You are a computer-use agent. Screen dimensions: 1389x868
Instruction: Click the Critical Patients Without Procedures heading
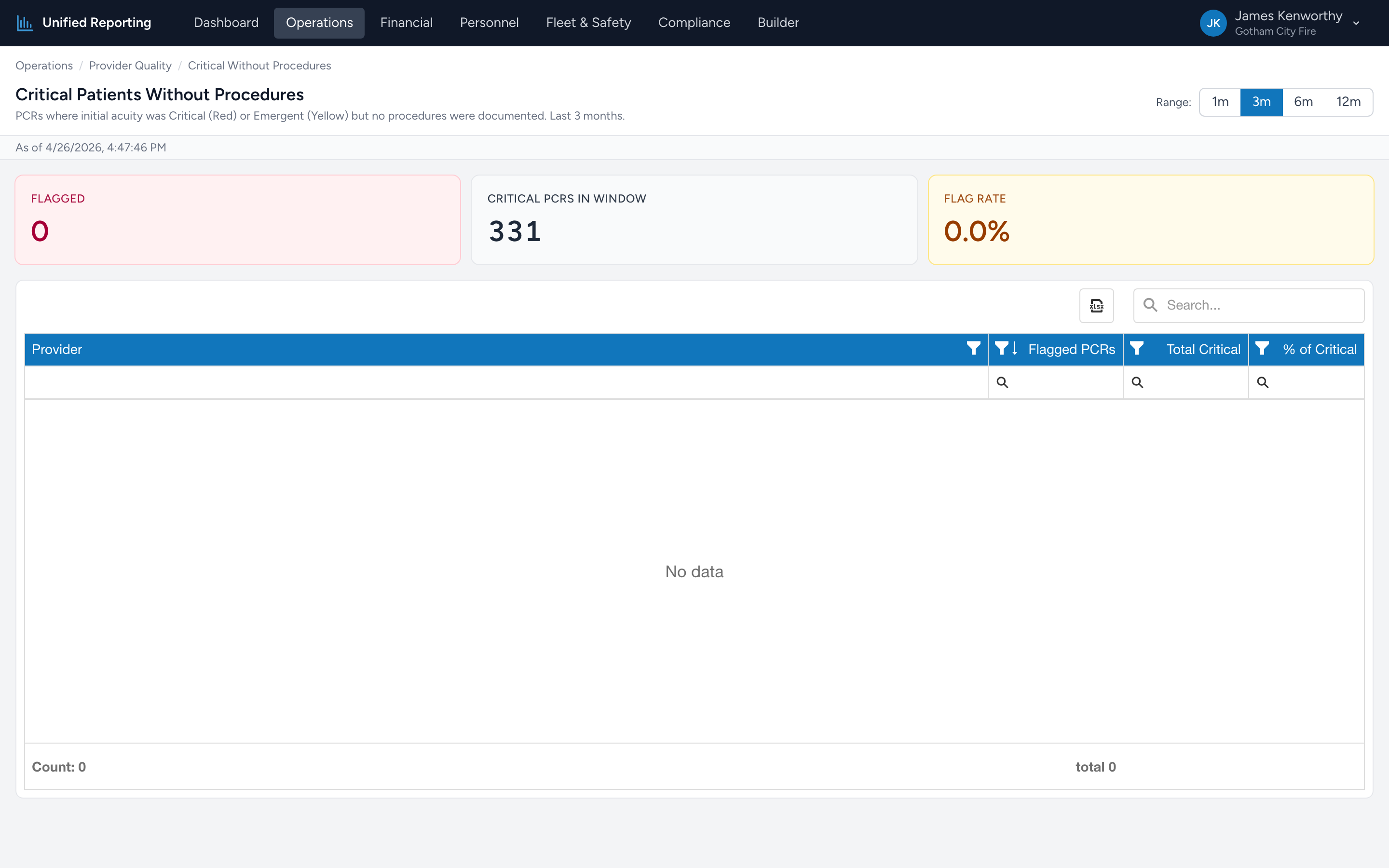(160, 95)
